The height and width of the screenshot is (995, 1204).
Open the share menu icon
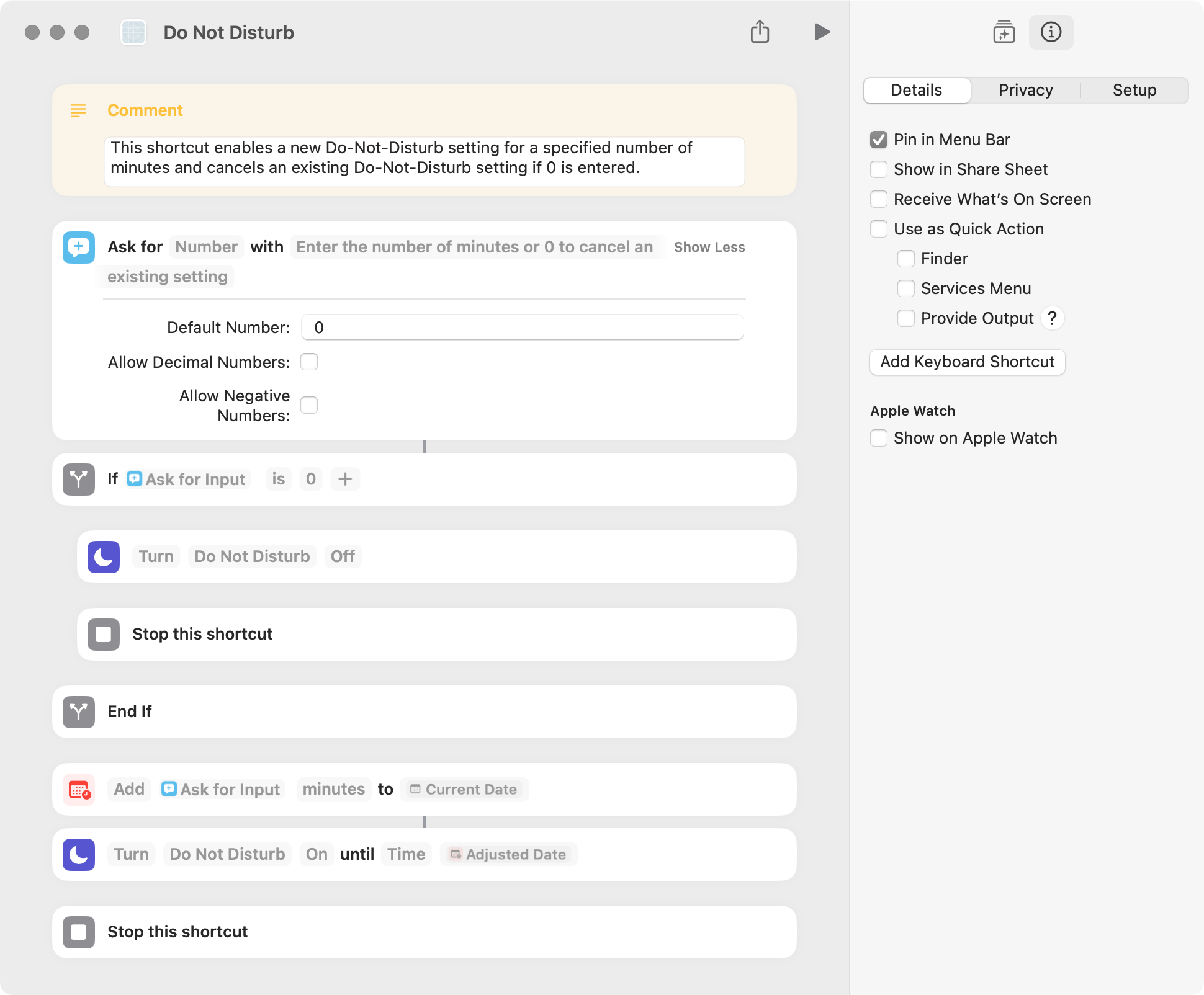[760, 32]
